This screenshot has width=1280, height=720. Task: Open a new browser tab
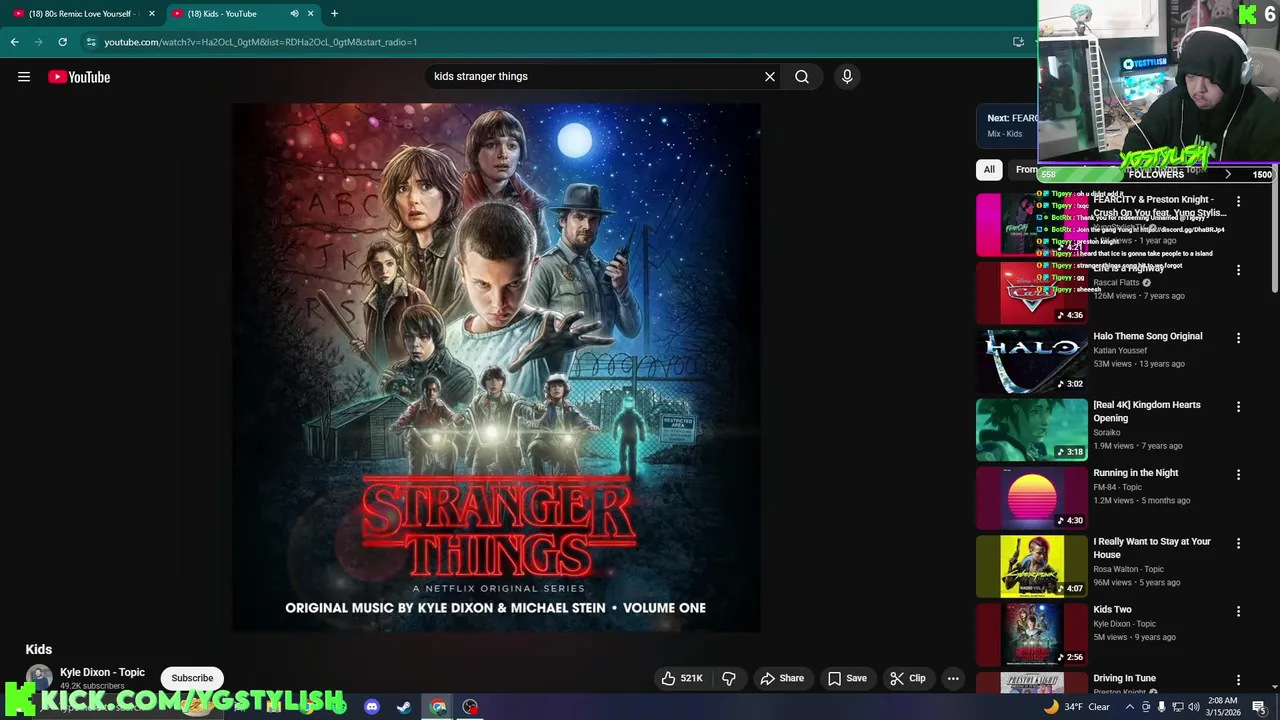click(x=334, y=14)
